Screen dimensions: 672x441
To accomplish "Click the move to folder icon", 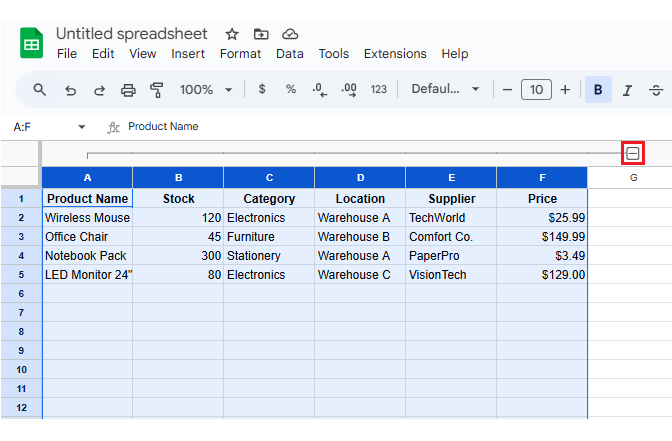I will point(261,34).
